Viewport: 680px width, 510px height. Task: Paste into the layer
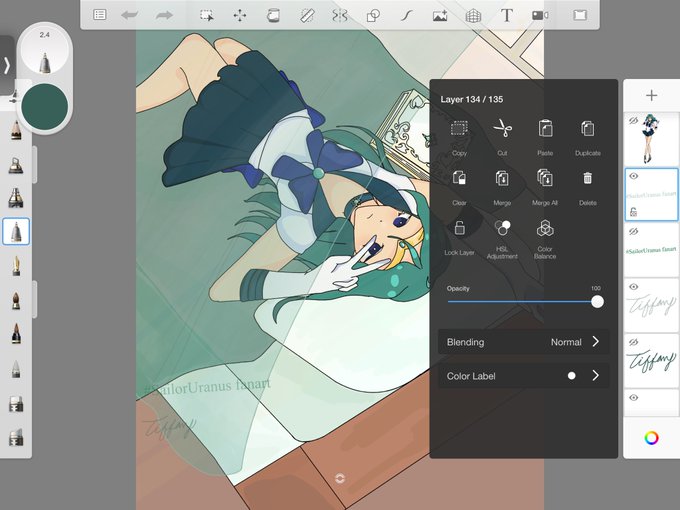click(545, 138)
